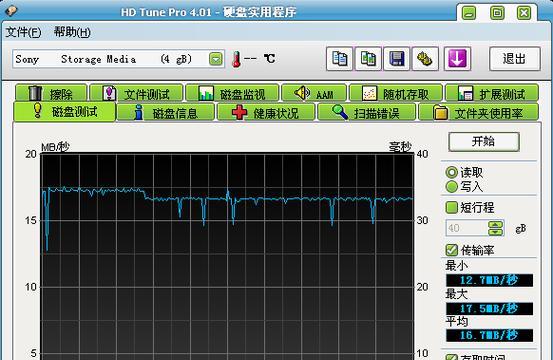Open the 健康状况 health tab
553x360 pixels.
[266, 113]
